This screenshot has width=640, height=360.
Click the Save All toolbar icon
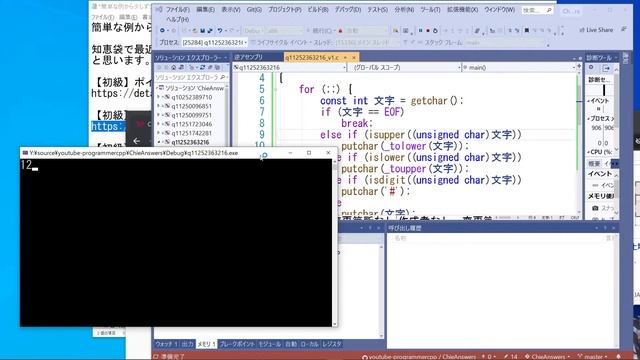pos(210,31)
